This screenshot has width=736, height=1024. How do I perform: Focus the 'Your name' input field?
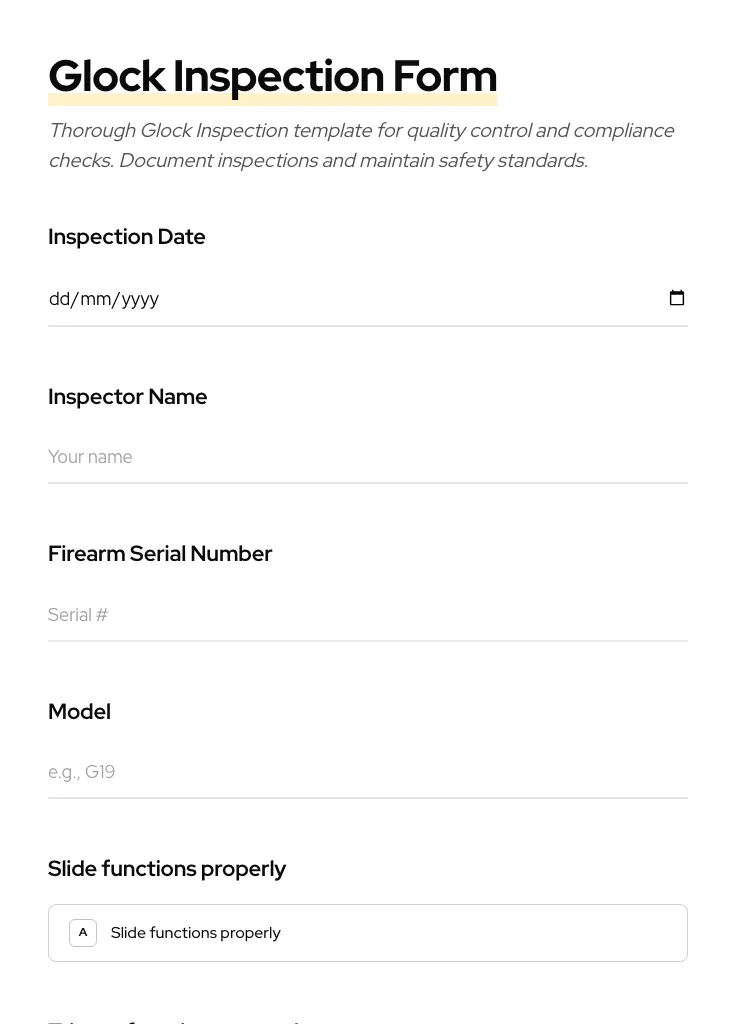coord(367,457)
